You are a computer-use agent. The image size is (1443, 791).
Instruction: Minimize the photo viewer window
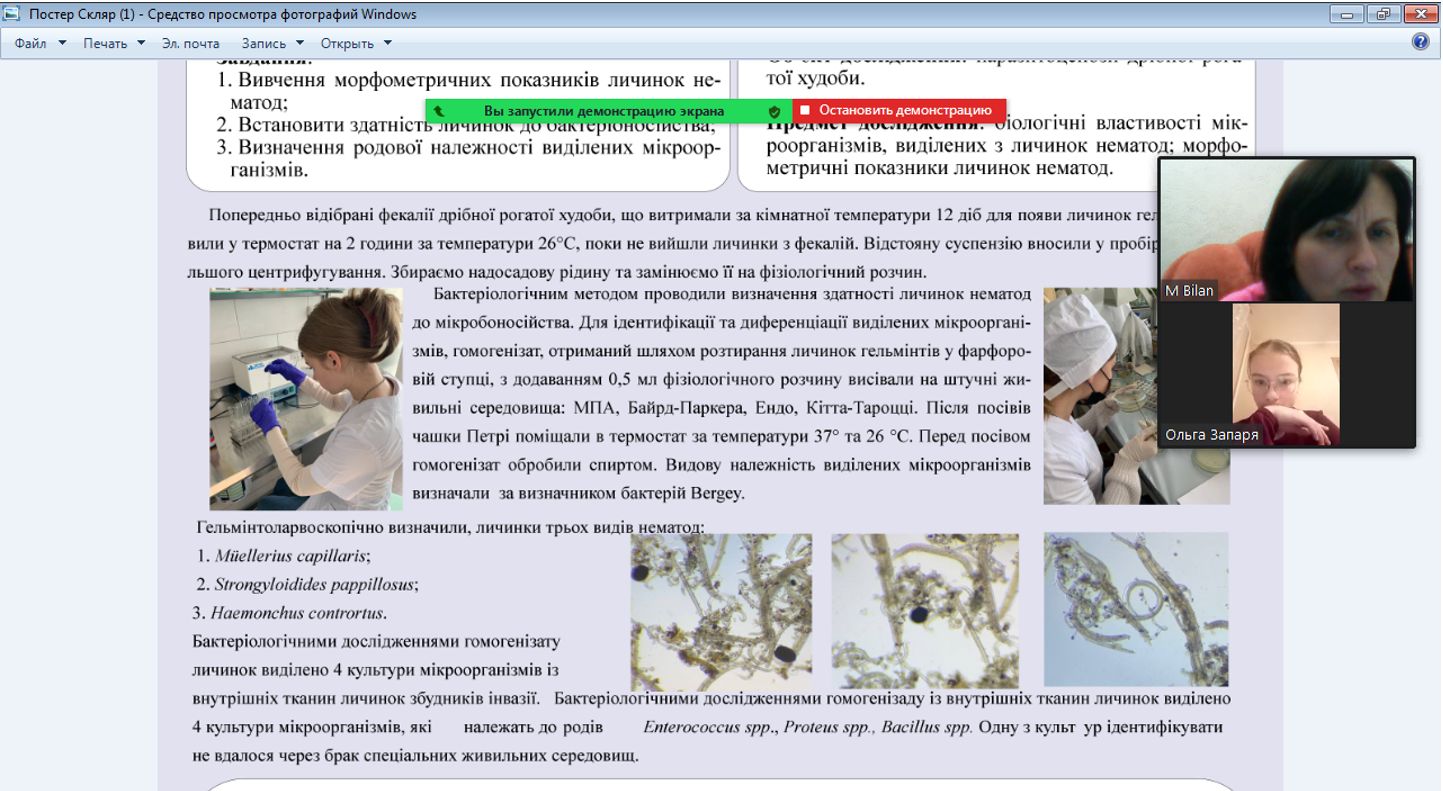[x=1347, y=14]
